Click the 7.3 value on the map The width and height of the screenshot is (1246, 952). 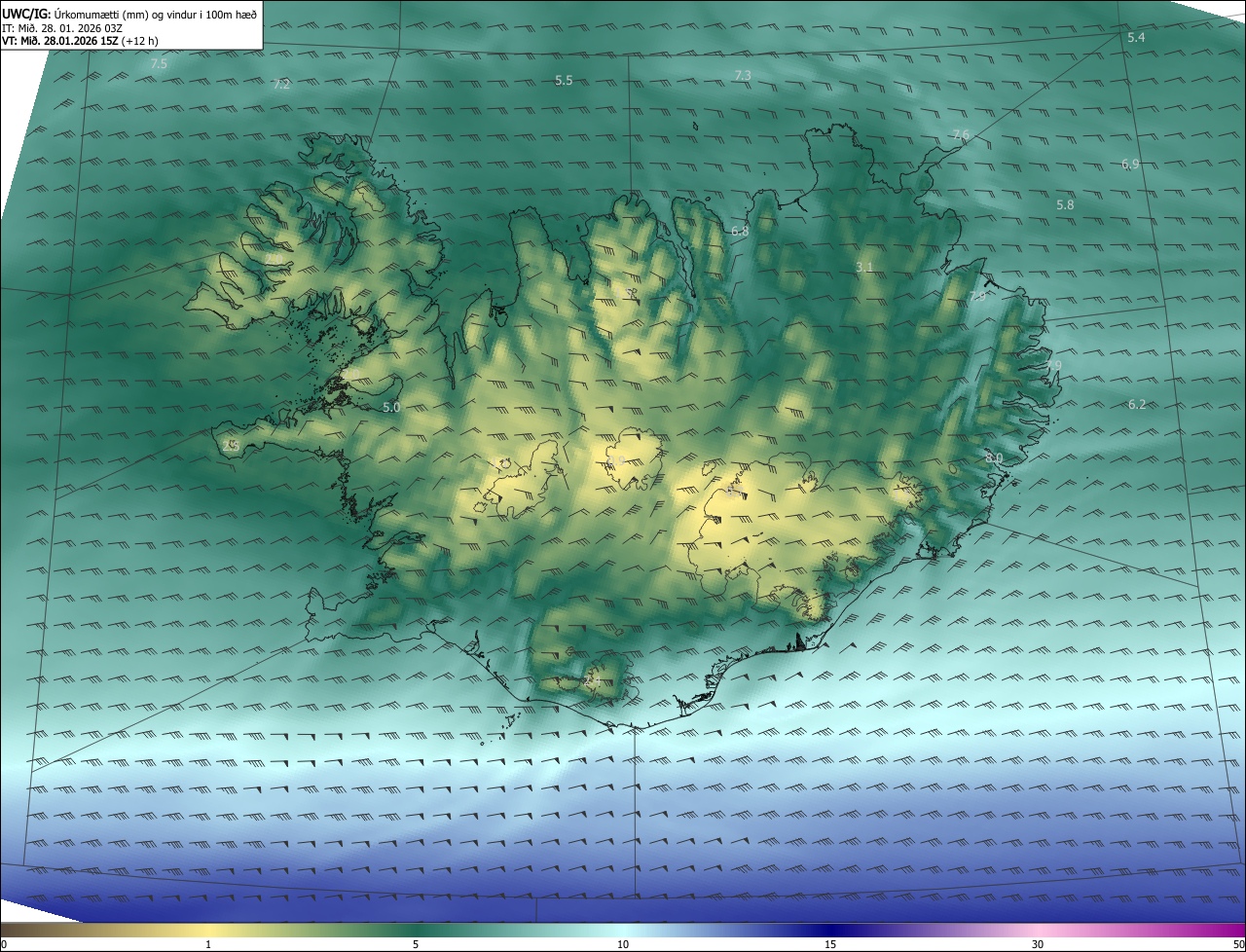pos(743,75)
